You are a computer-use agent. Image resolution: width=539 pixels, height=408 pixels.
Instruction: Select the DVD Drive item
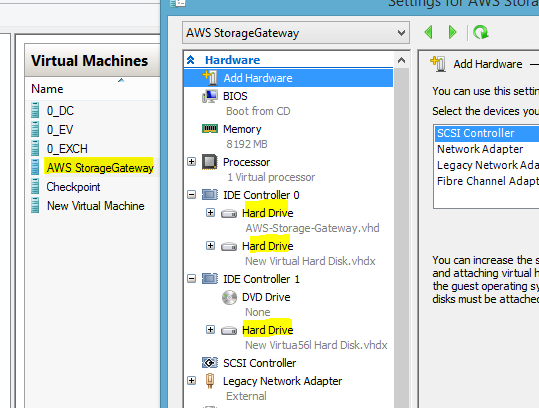266,297
